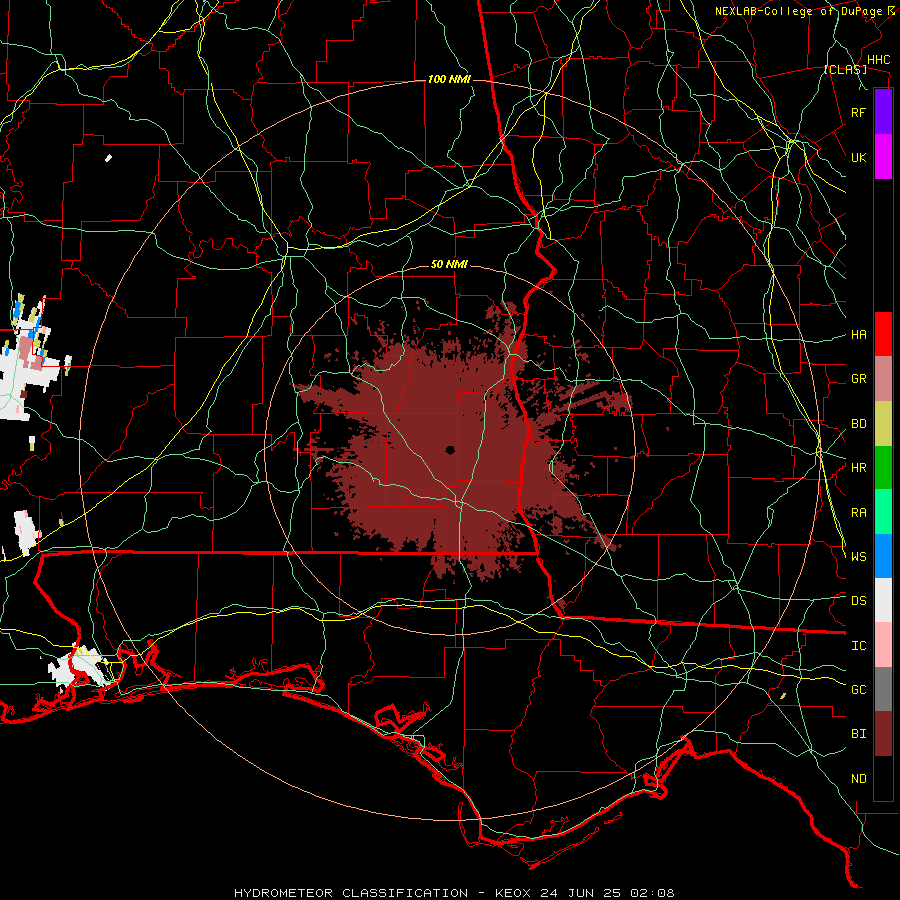Select the light pink IC legend swatch
Viewport: 900px width, 900px height.
(883, 645)
